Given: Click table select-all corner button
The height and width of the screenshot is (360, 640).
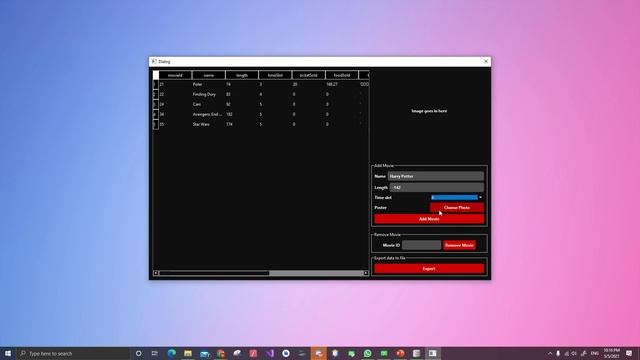Looking at the screenshot, I should coord(156,75).
